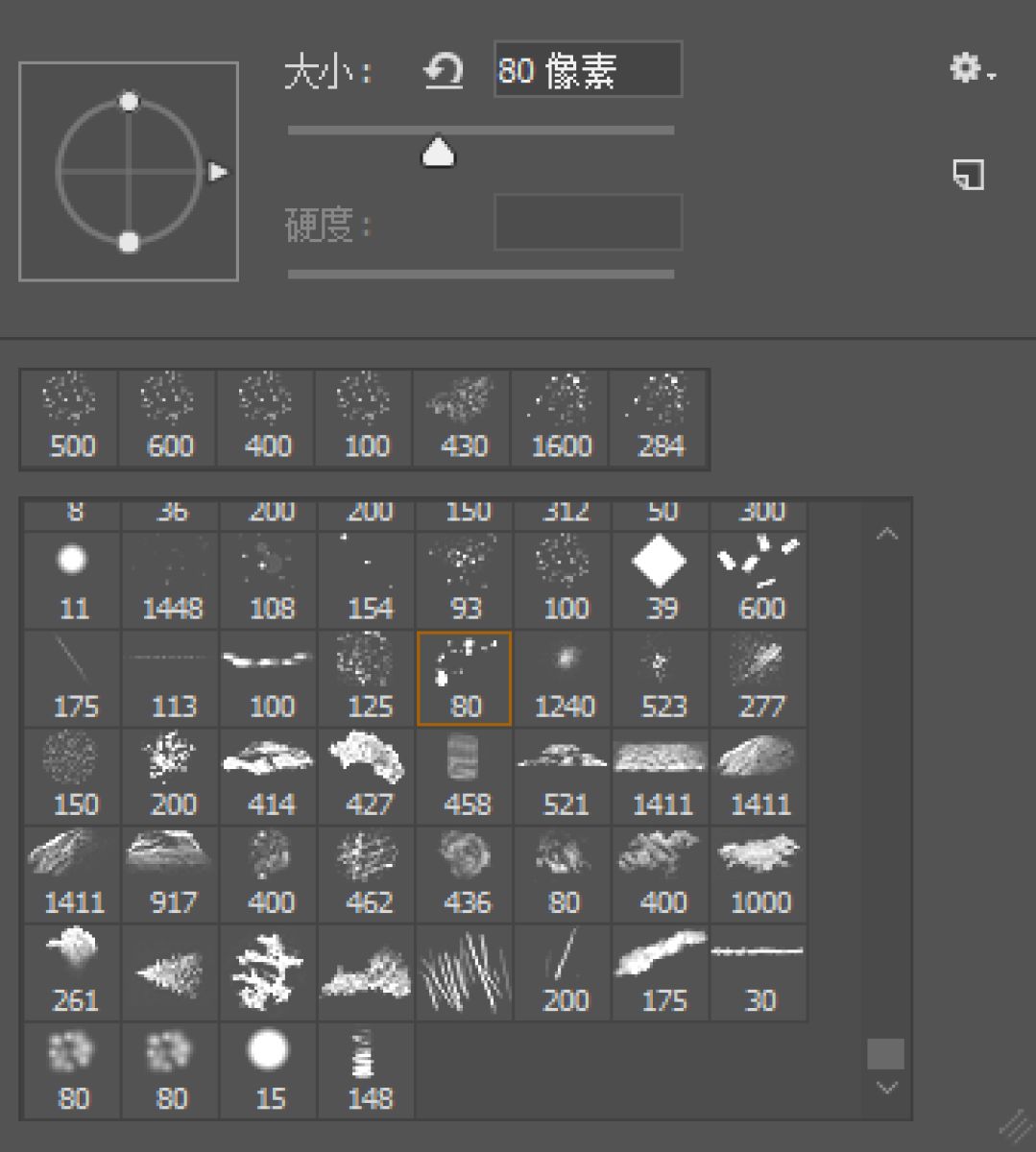Select the 1600 brush from recent brushes
The height and width of the screenshot is (1152, 1036).
[561, 419]
